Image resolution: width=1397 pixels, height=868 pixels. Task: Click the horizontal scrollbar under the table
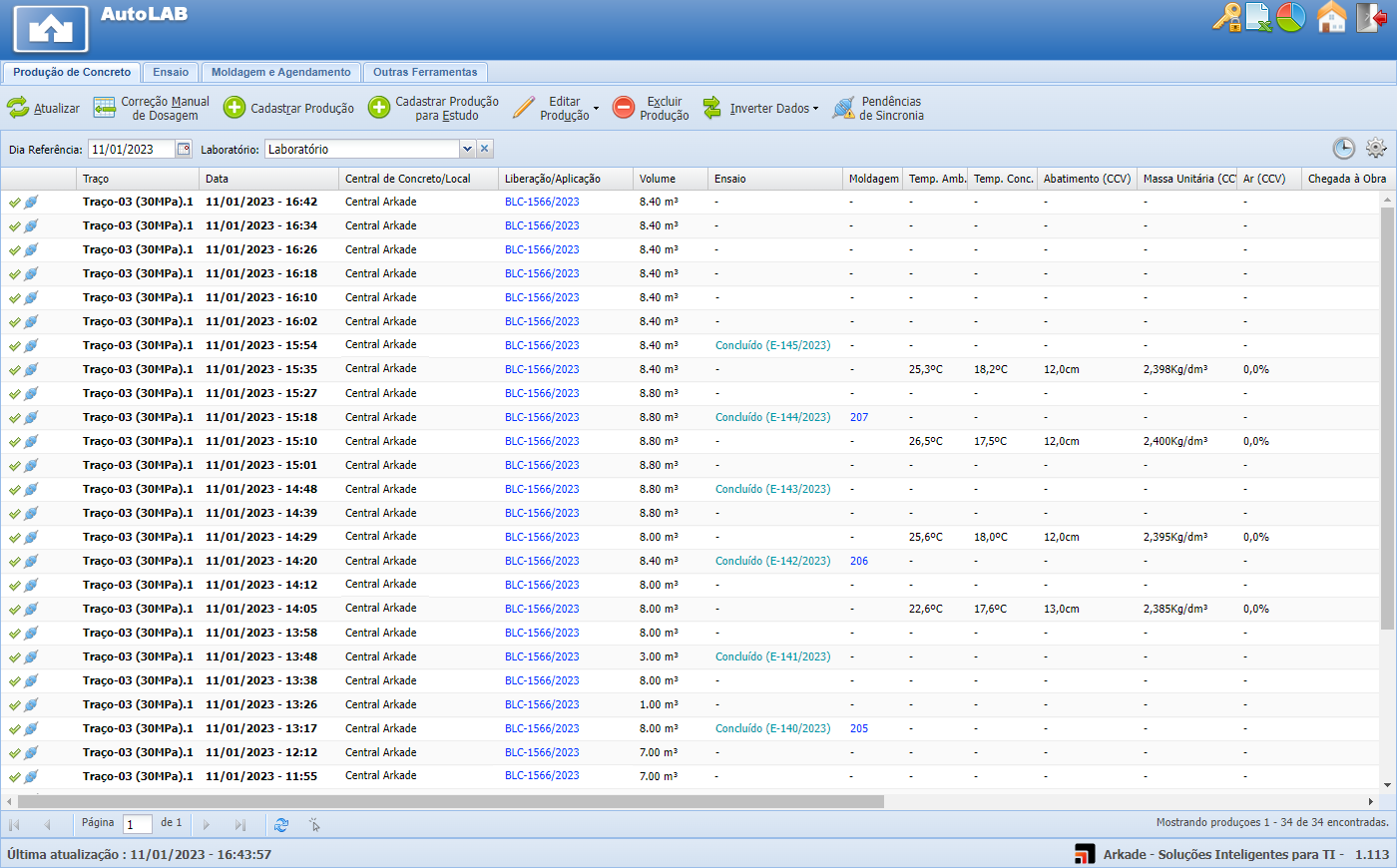[x=451, y=801]
